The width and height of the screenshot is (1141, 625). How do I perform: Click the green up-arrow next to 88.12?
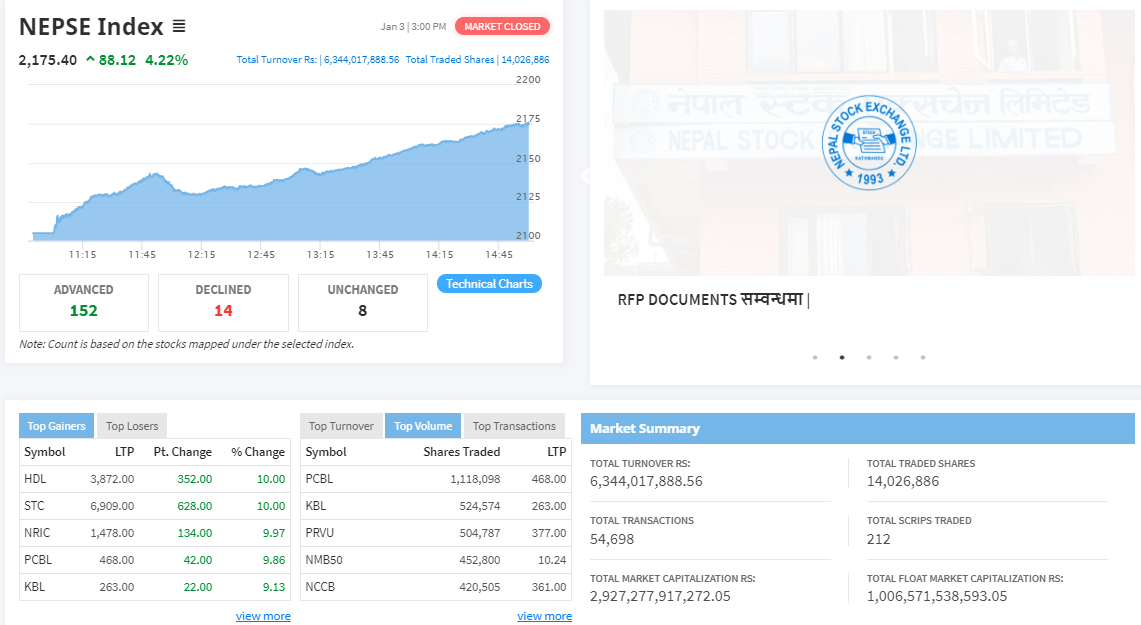pos(90,60)
